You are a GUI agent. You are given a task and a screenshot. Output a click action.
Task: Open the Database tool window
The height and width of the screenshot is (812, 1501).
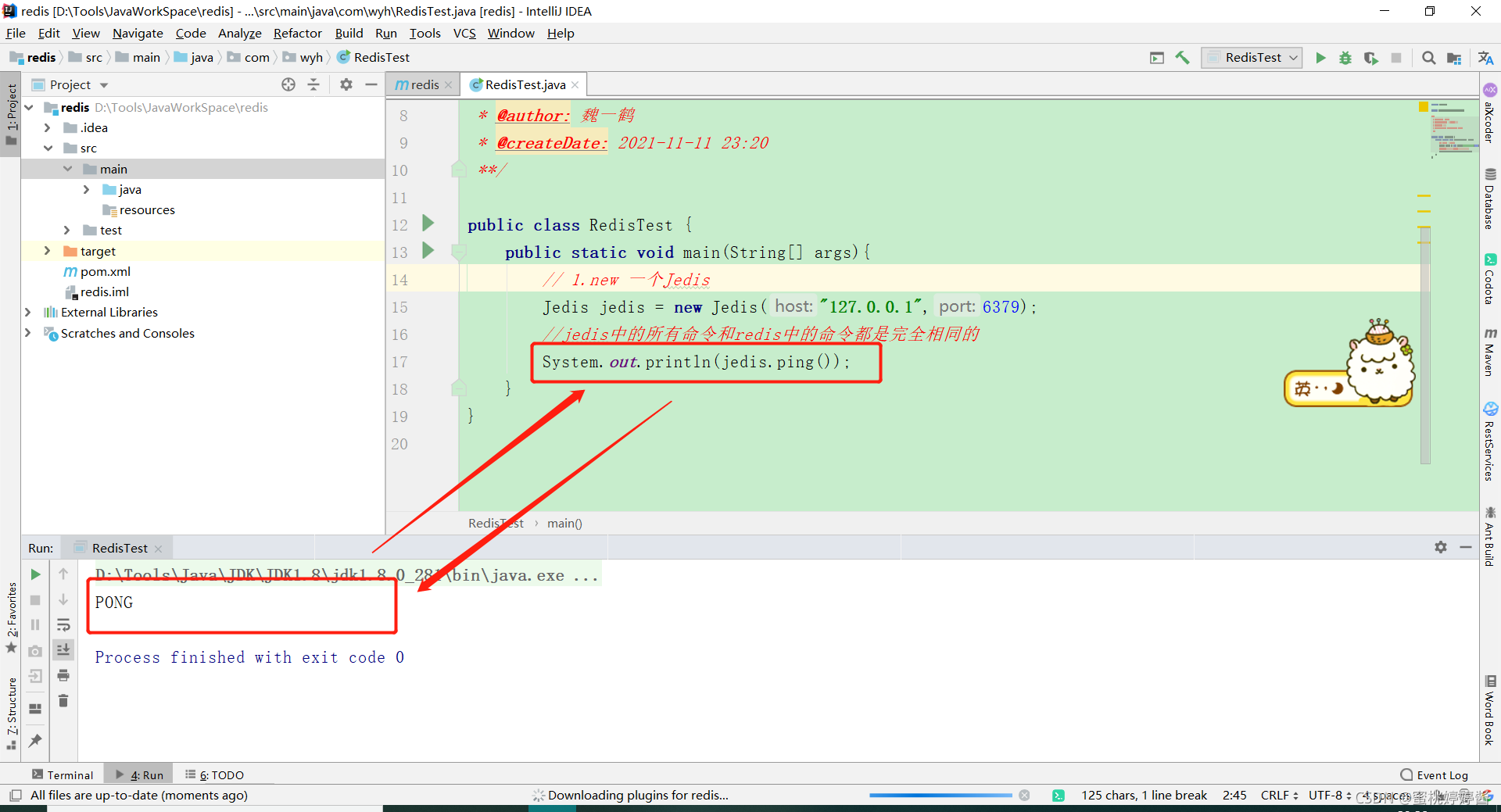(1490, 199)
